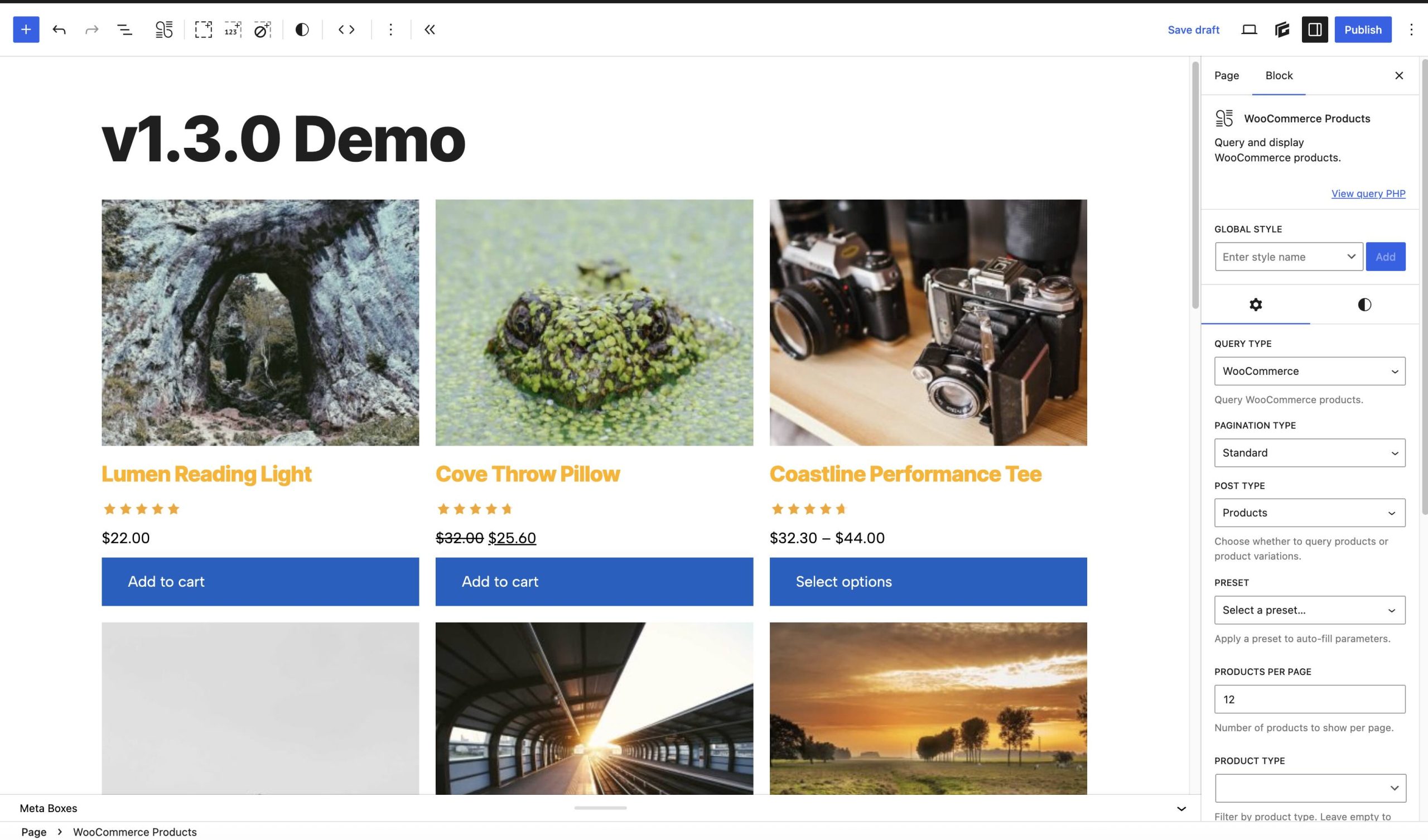Open block options three-dot menu in toolbar
The width and height of the screenshot is (1428, 840).
[x=390, y=30]
